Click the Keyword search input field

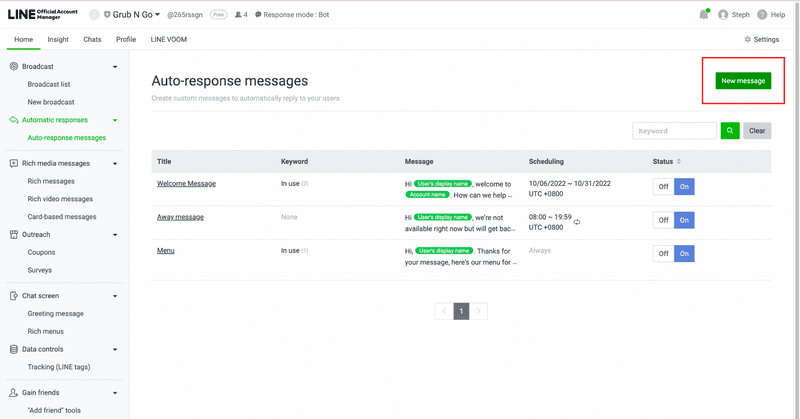[674, 131]
